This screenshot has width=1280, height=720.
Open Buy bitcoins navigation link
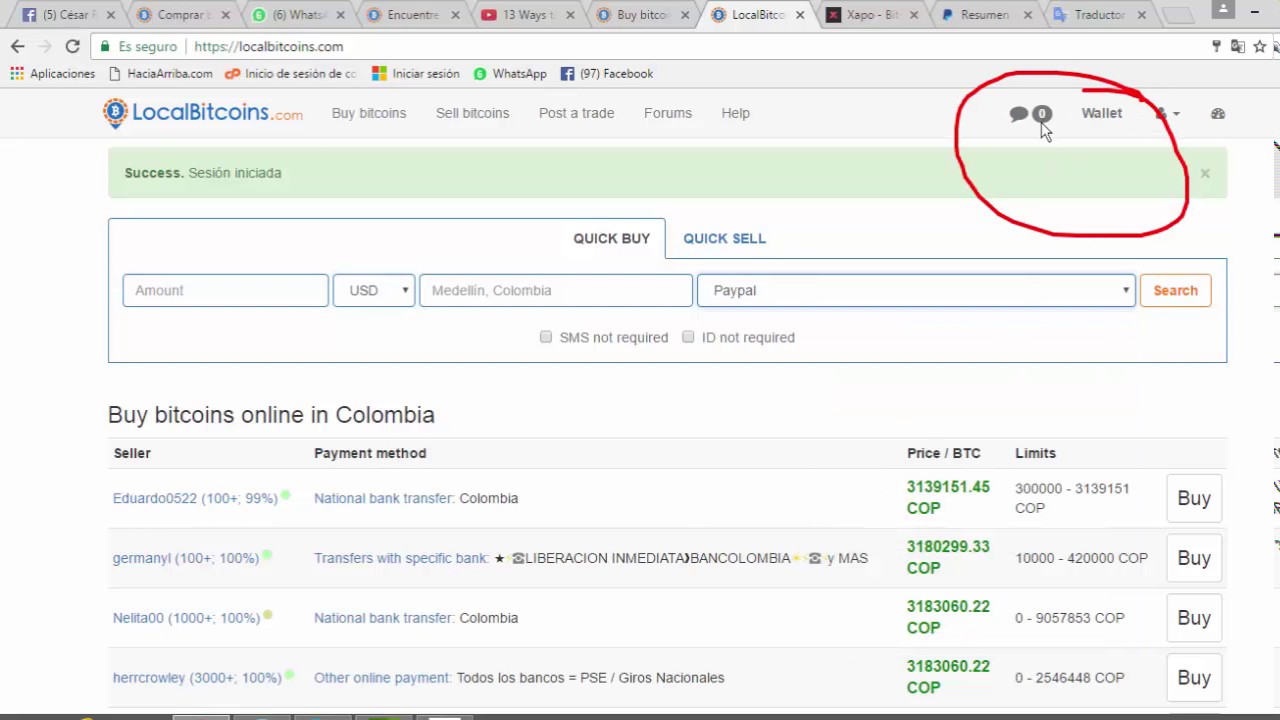pos(369,113)
